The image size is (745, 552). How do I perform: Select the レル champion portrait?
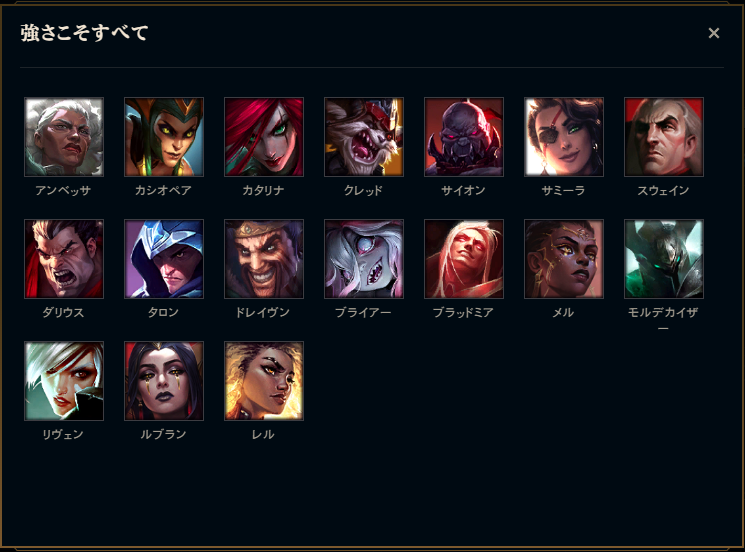point(264,381)
